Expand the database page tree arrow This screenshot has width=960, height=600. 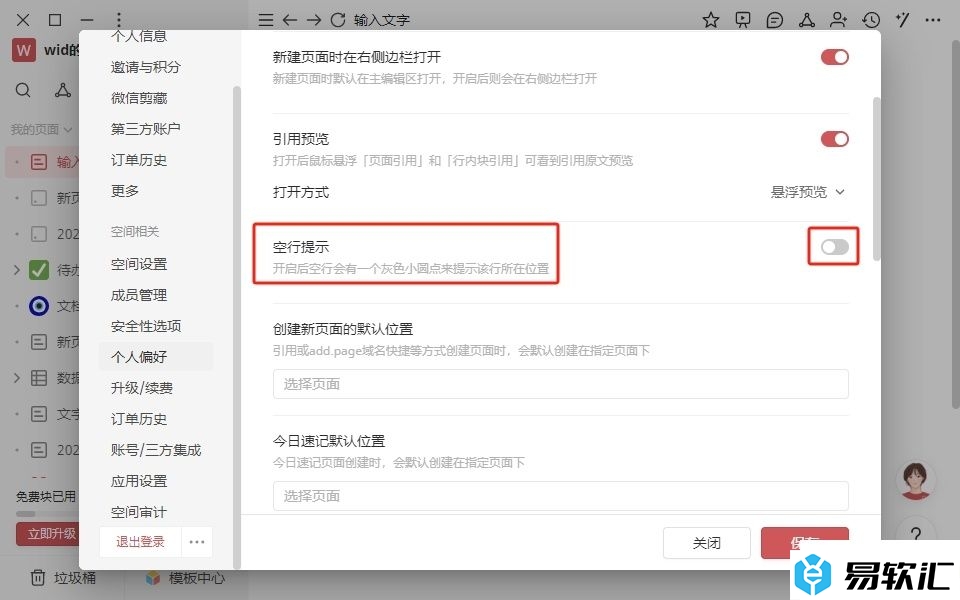17,378
